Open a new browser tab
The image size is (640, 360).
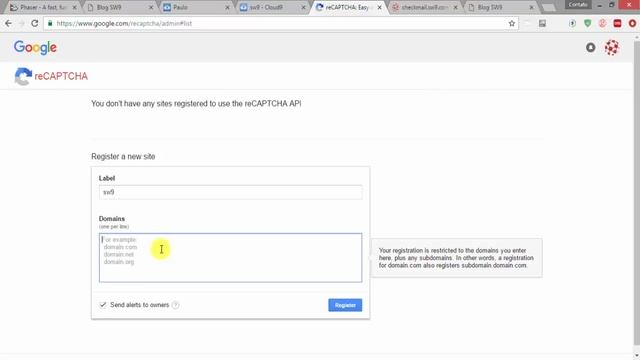coord(548,8)
